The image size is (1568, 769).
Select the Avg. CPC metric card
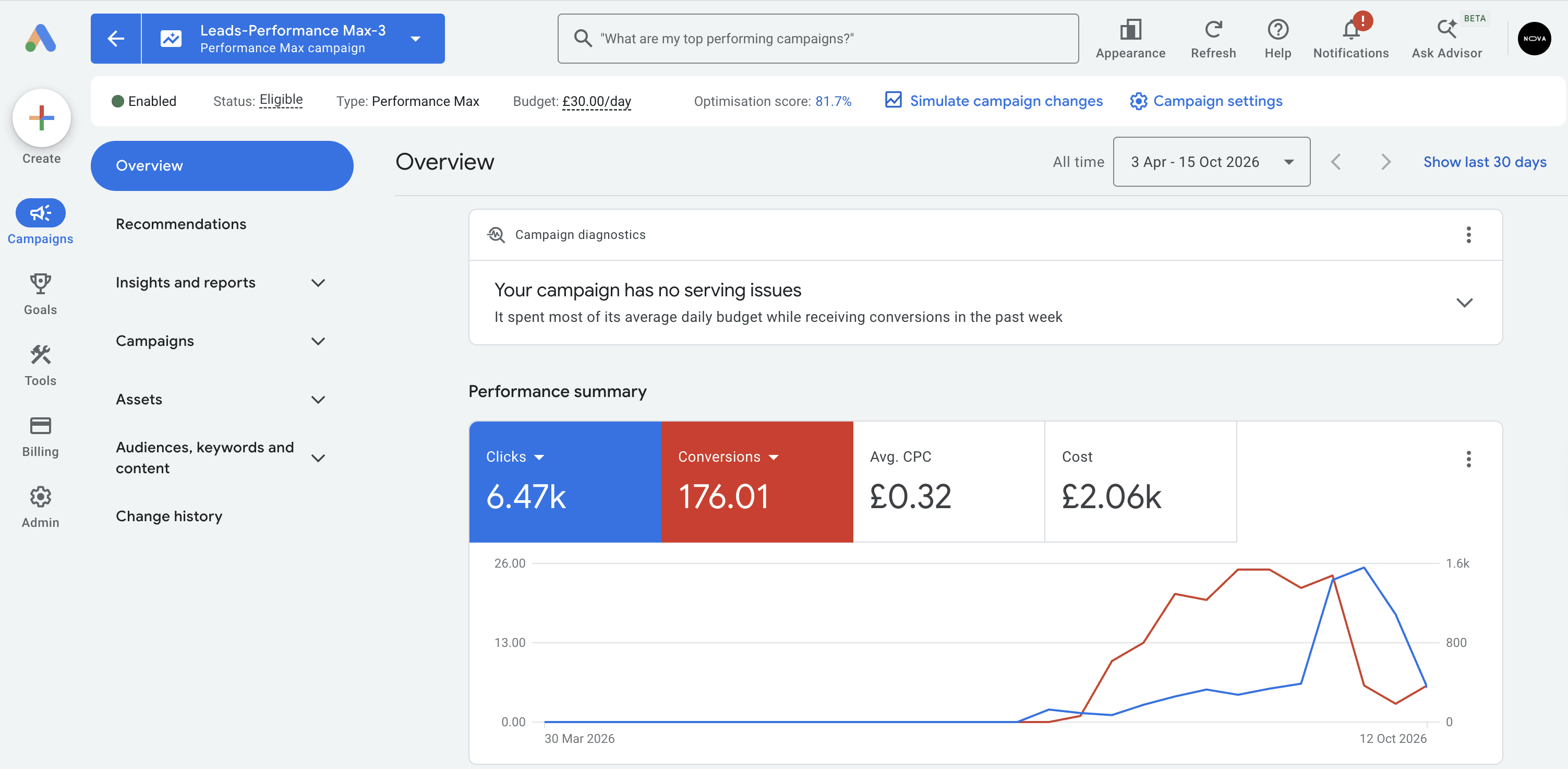point(948,482)
